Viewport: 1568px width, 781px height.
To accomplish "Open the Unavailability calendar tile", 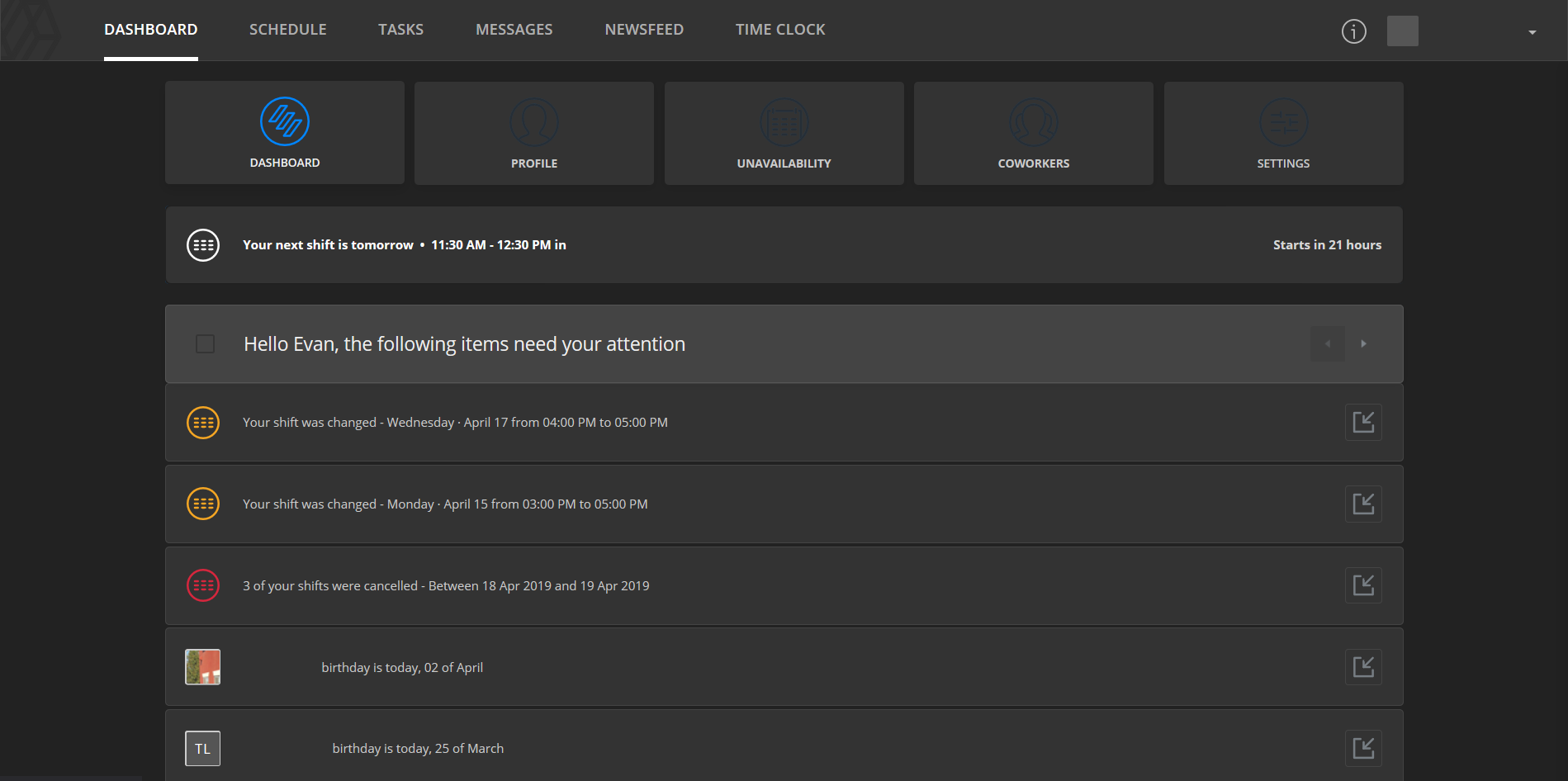I will [784, 133].
